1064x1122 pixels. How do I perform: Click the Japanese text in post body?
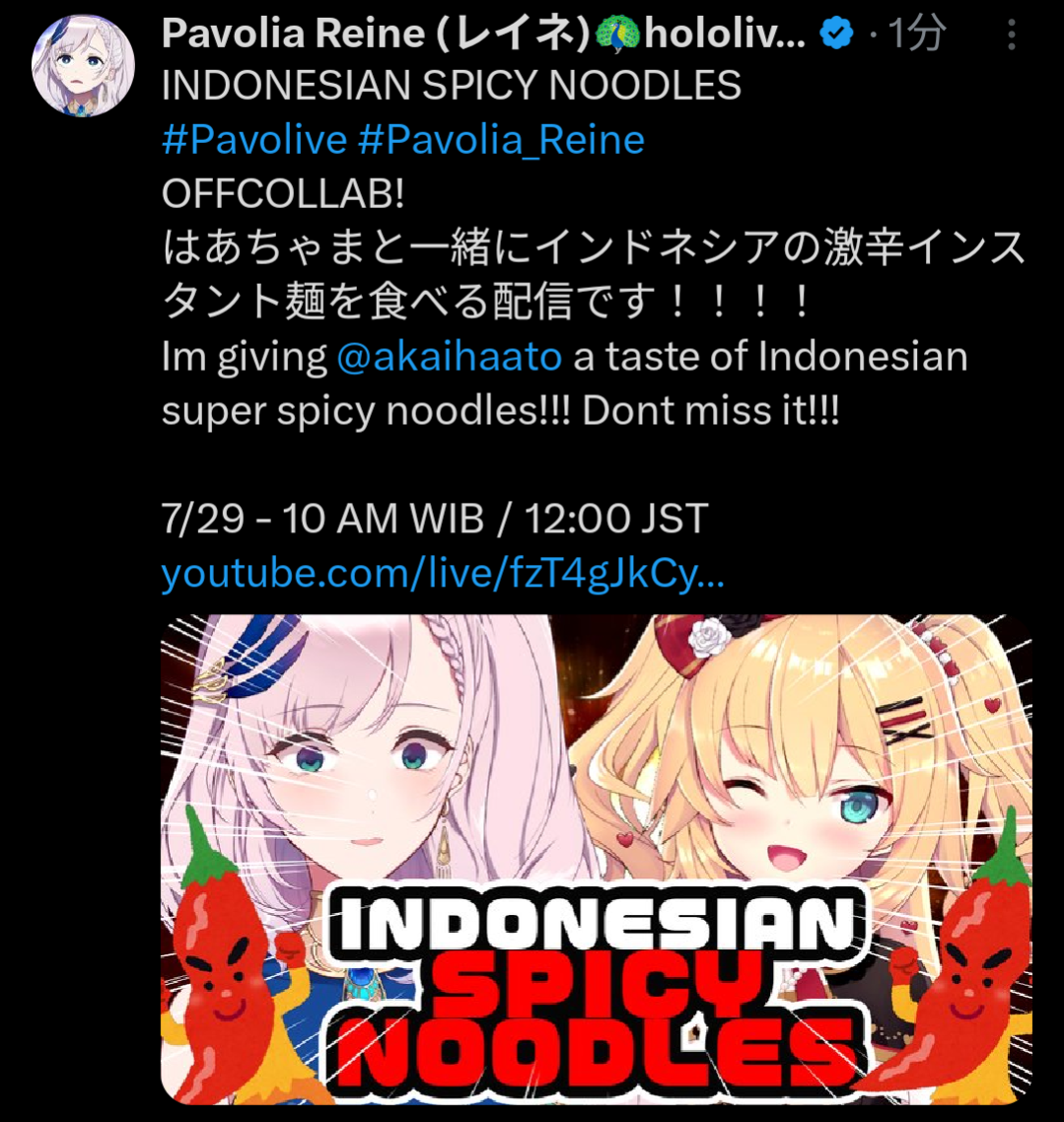(x=594, y=275)
